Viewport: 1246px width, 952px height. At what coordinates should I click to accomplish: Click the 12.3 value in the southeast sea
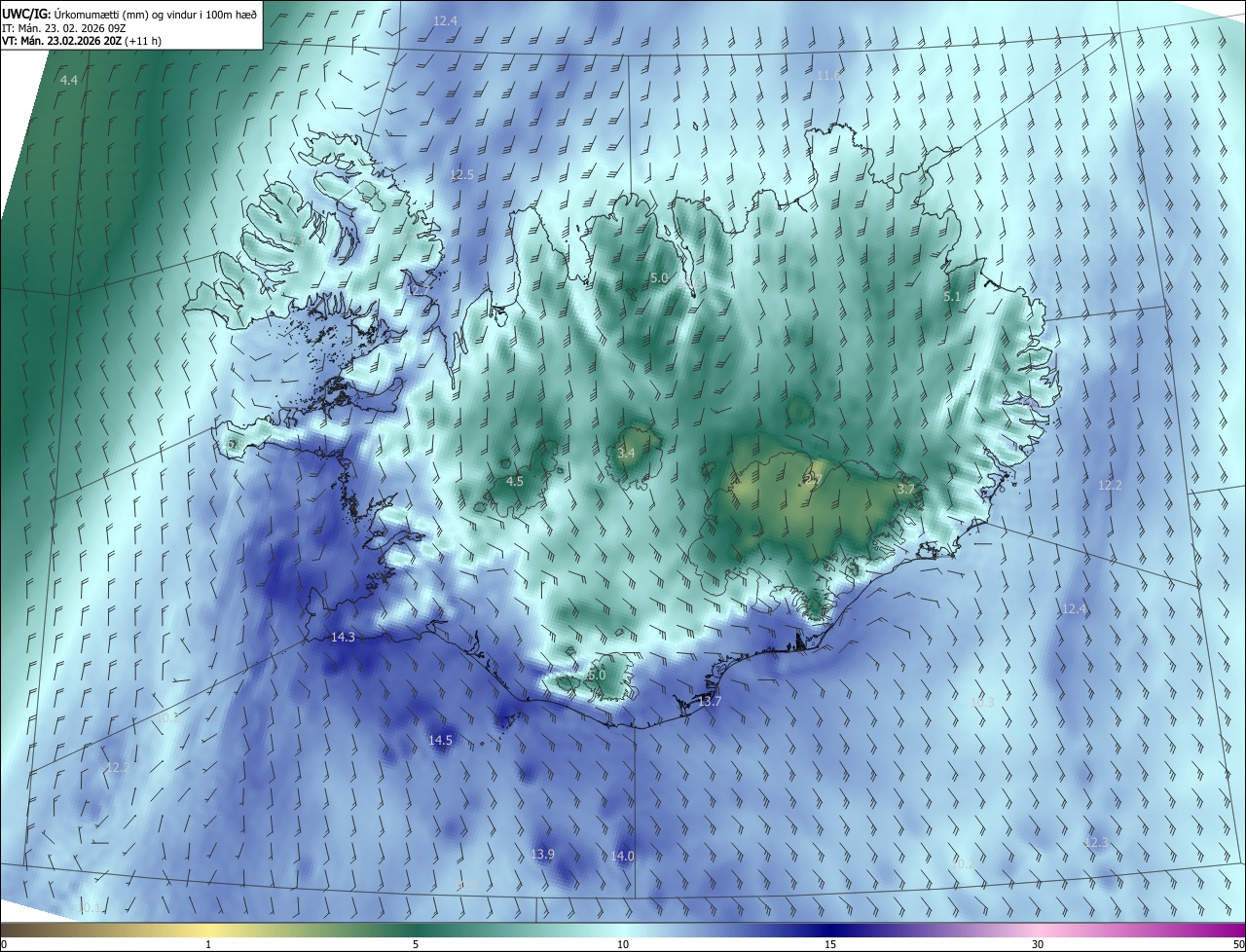tap(1096, 842)
